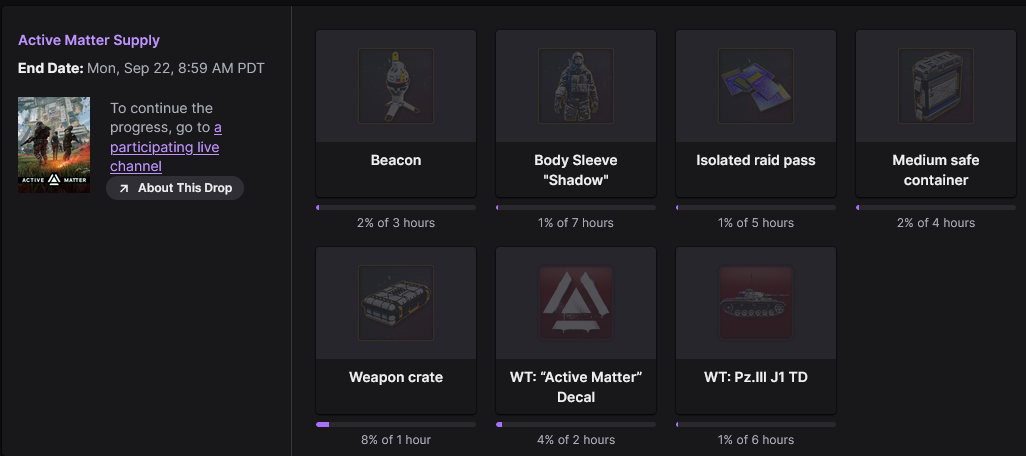
Task: Open the Active Matter Supply campaign title
Action: tap(89, 41)
